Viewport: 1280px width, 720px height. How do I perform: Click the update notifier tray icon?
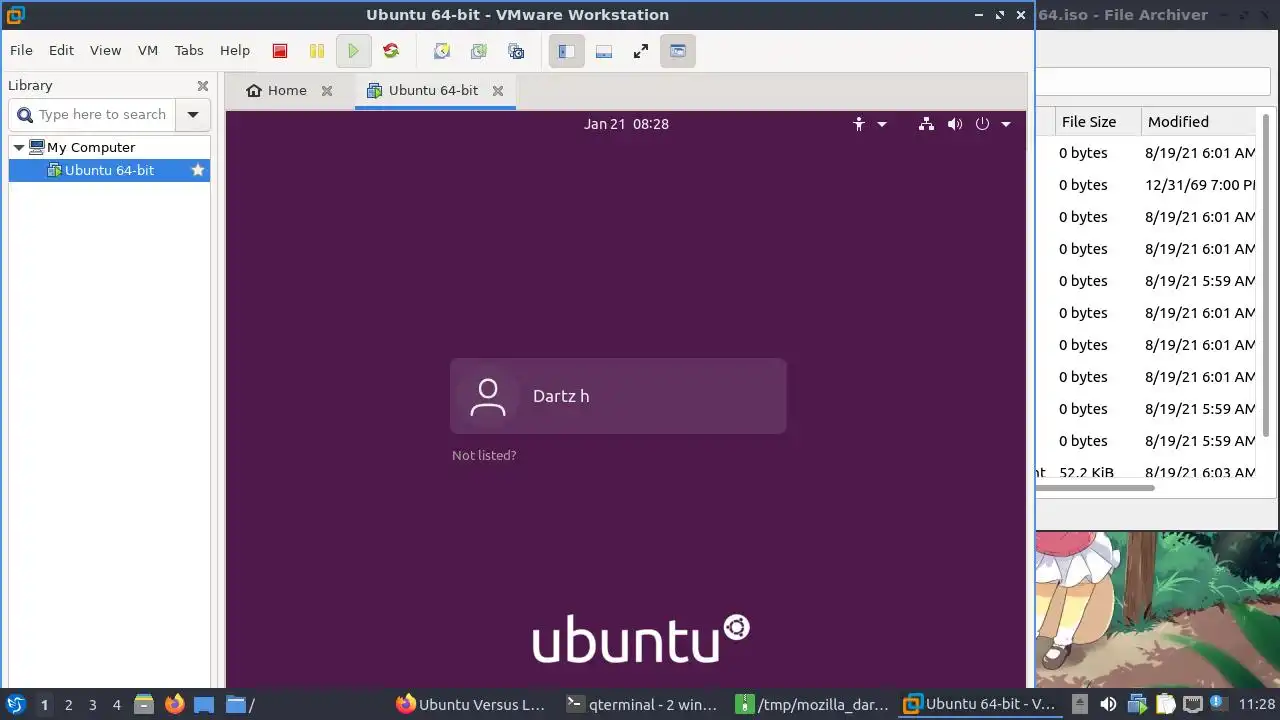coord(1219,705)
